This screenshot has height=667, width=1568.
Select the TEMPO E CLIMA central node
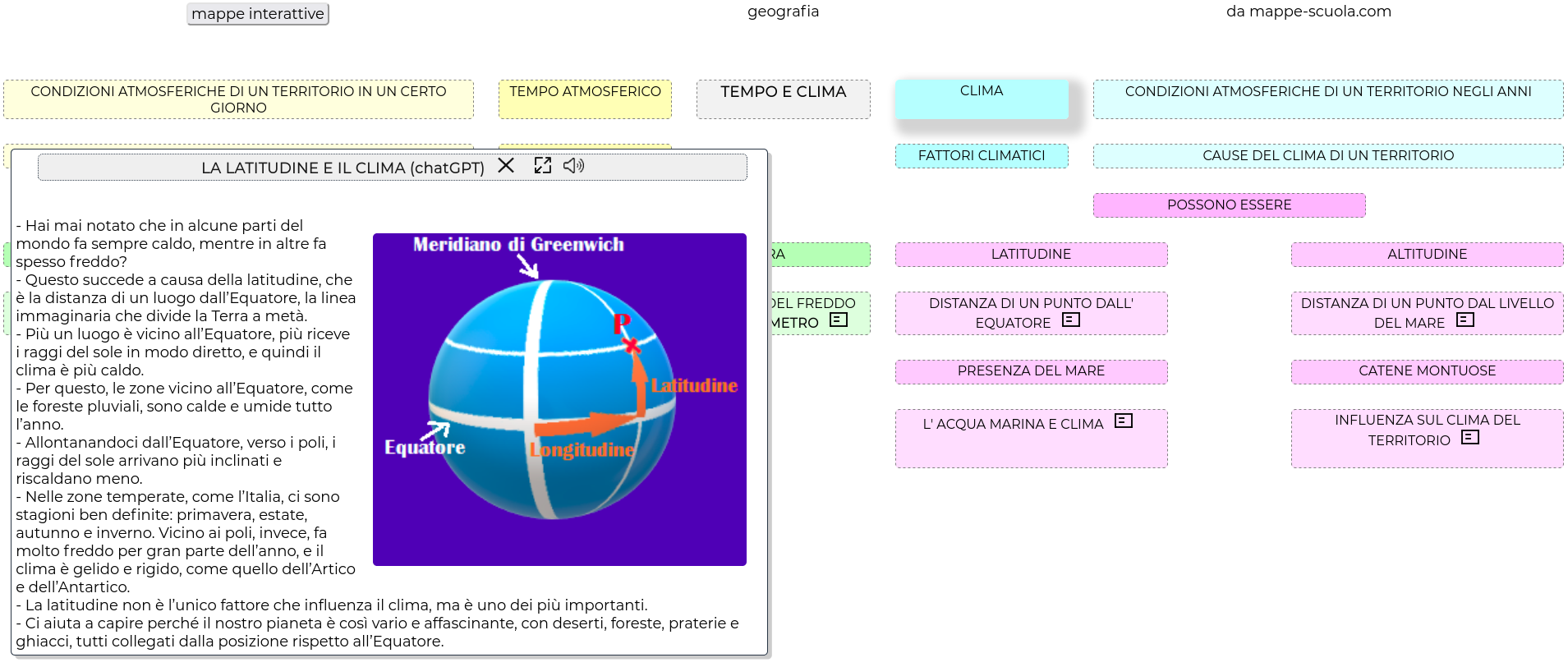point(784,99)
